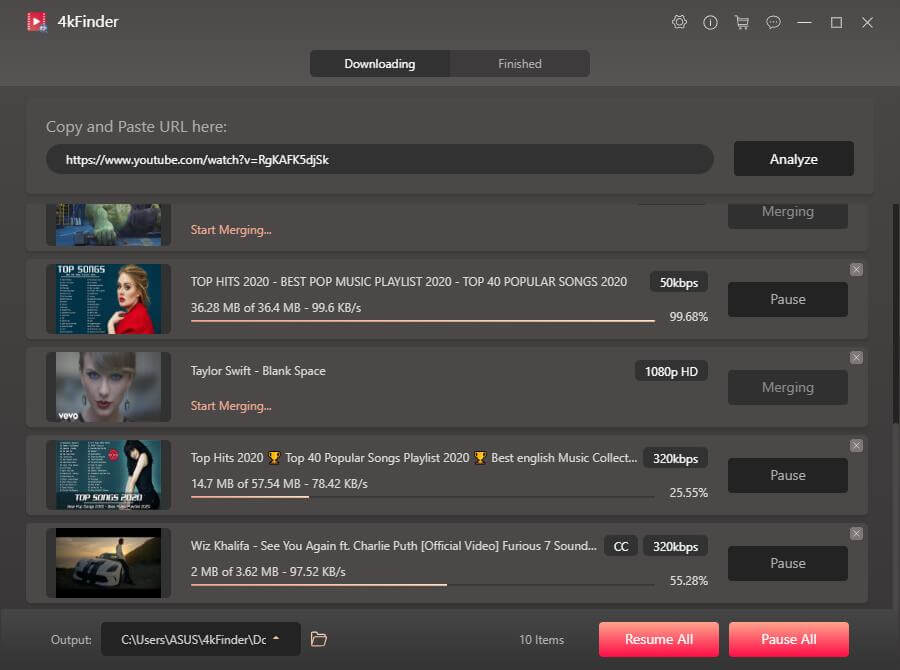
Task: Click Pause All button
Action: pos(788,639)
